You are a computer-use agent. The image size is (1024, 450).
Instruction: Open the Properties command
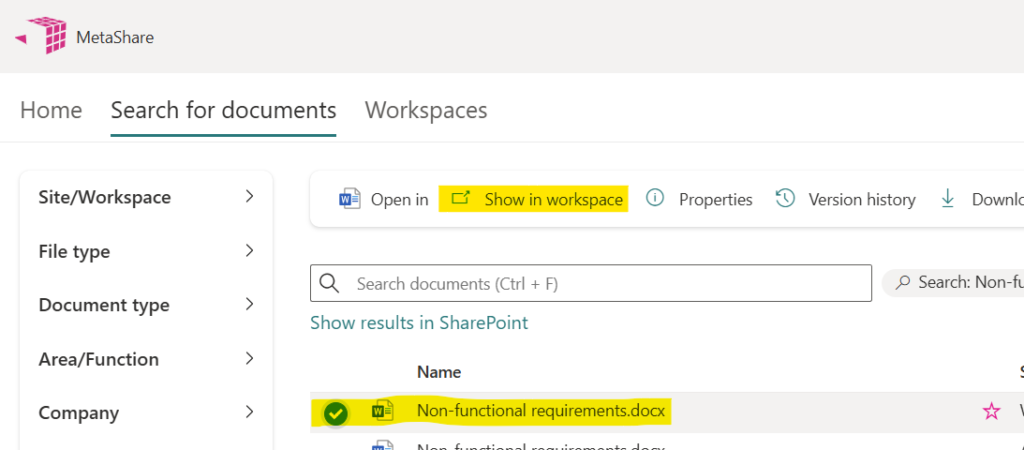[x=699, y=199]
